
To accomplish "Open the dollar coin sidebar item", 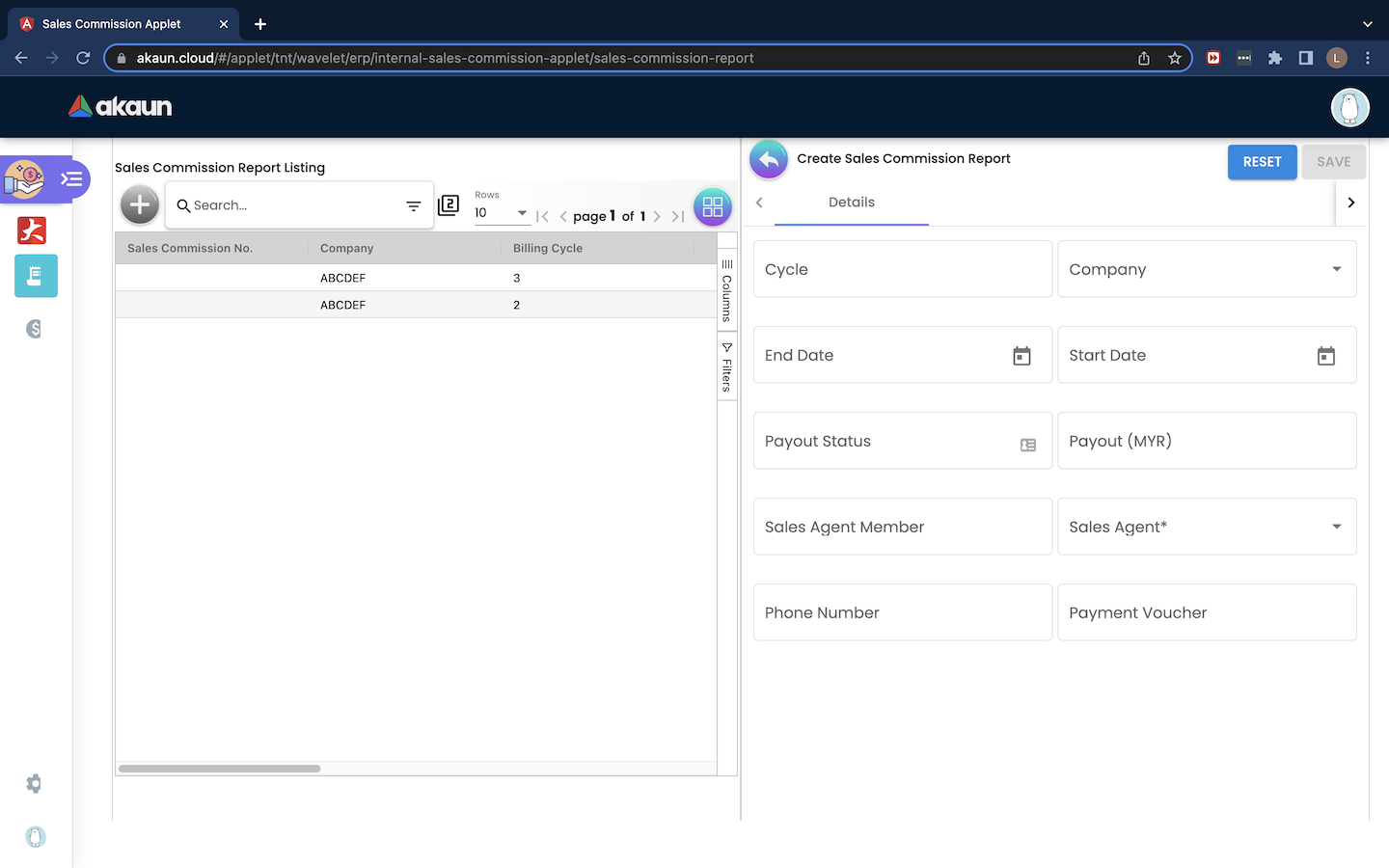I will point(35,329).
